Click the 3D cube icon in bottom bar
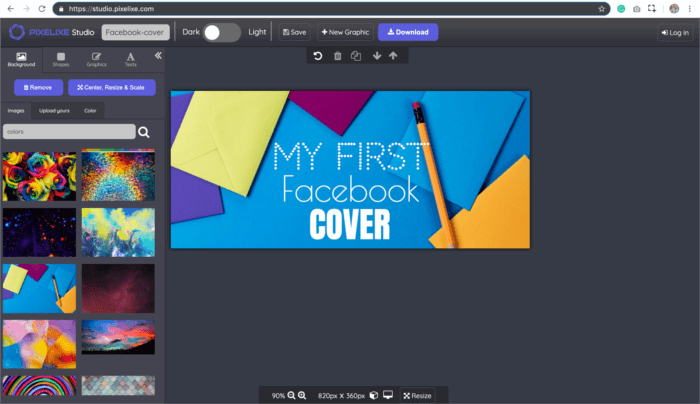 [x=374, y=396]
